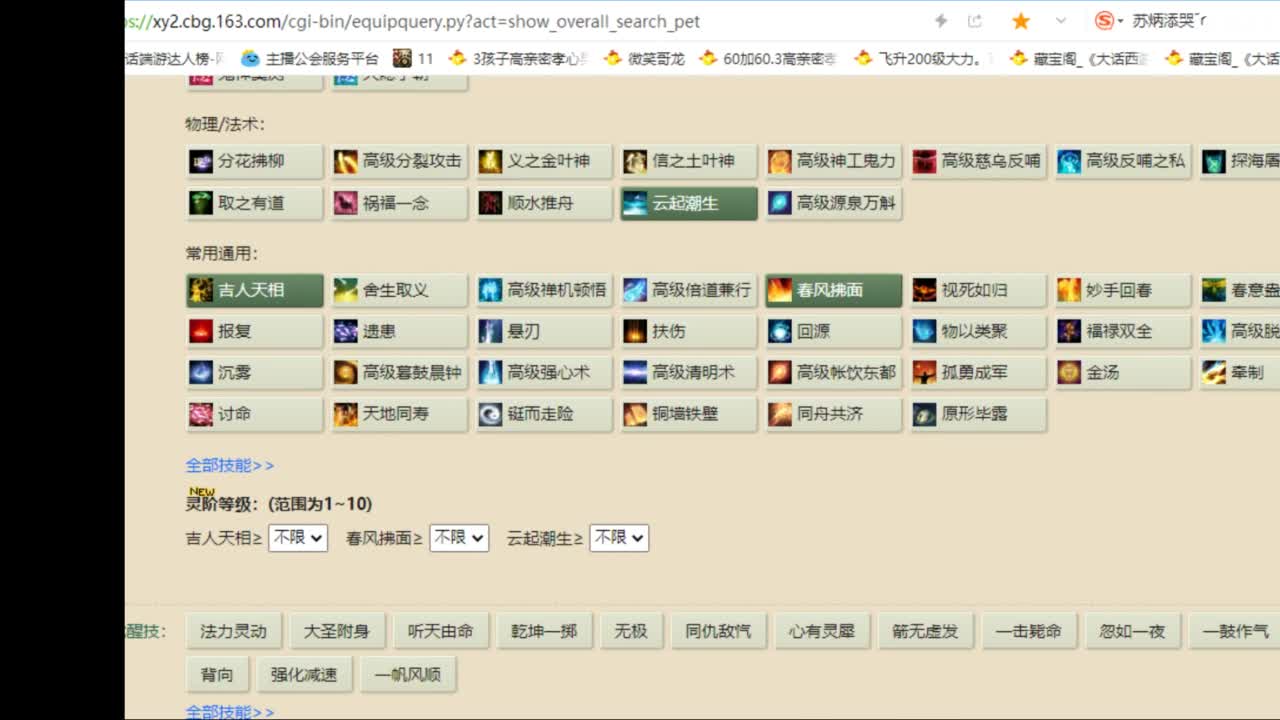Screen dimensions: 1280x720
Task: Select the 铜墙铁壁 skill icon
Action: click(635, 414)
